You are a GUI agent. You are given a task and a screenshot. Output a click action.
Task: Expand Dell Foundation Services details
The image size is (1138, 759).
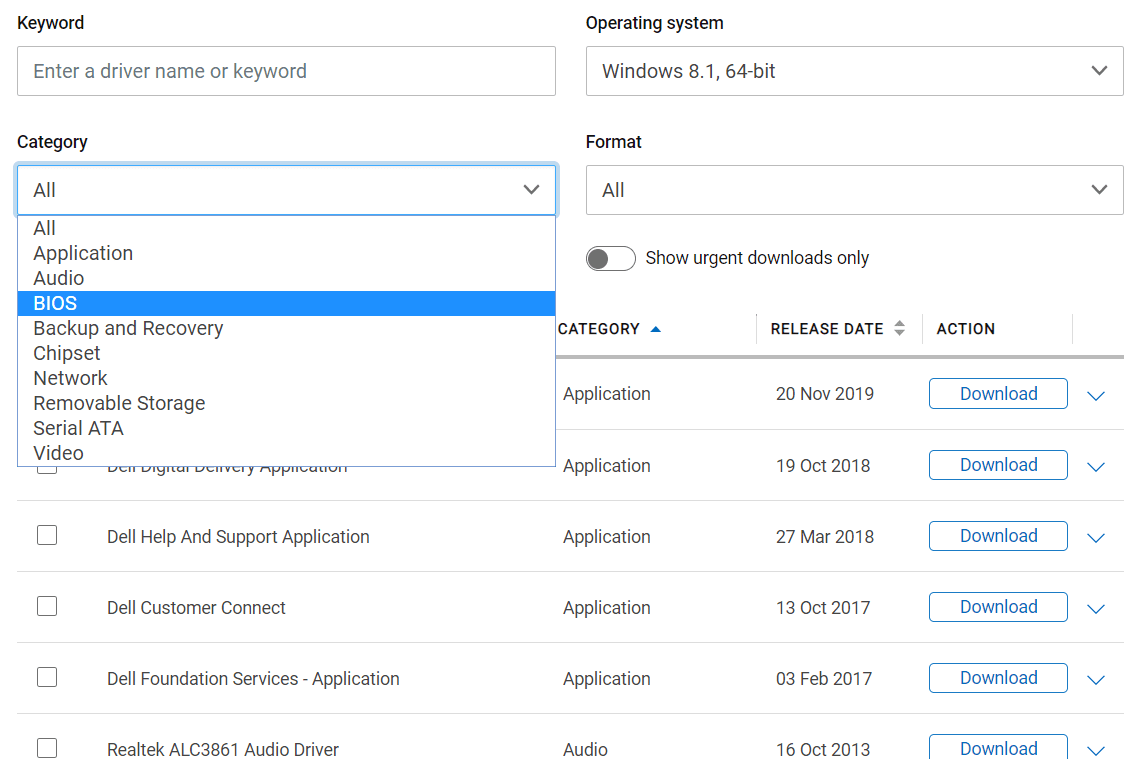click(x=1096, y=680)
